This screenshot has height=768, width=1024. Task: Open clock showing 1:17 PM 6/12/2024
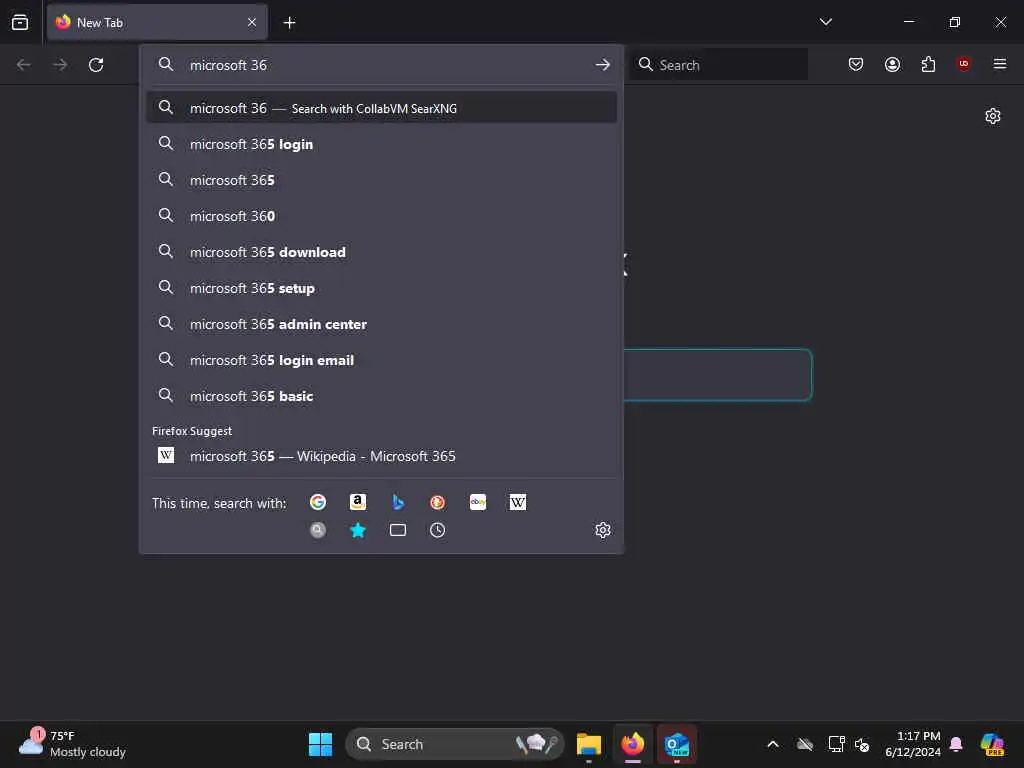[x=913, y=744]
